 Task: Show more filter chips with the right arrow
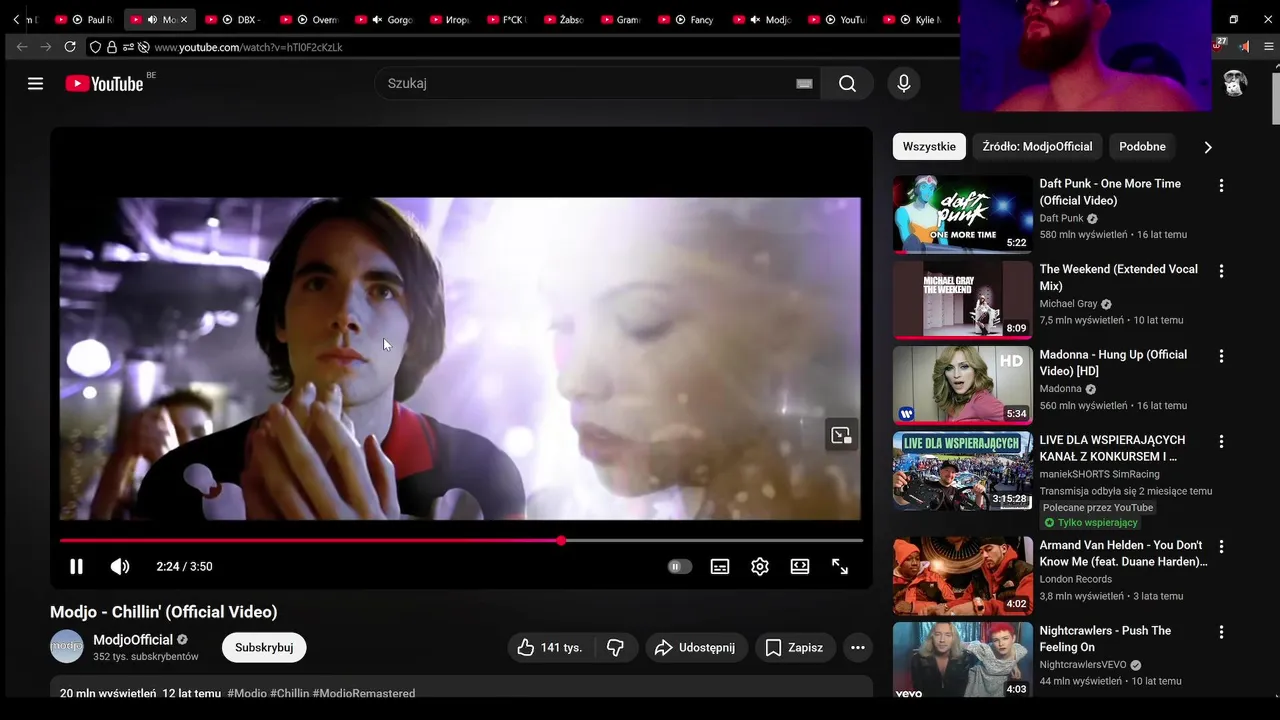tap(1208, 147)
